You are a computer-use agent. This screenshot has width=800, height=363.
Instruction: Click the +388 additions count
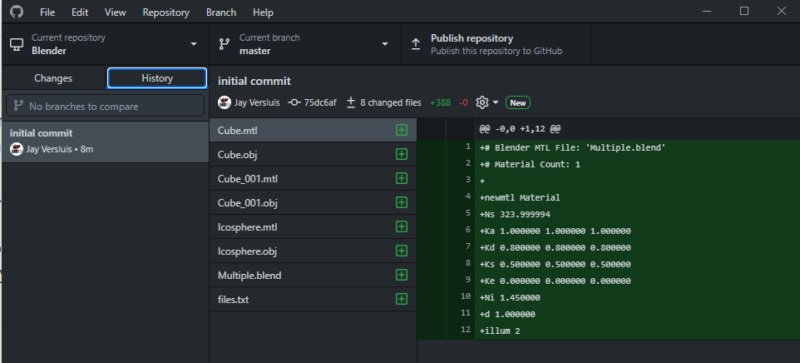[440, 103]
